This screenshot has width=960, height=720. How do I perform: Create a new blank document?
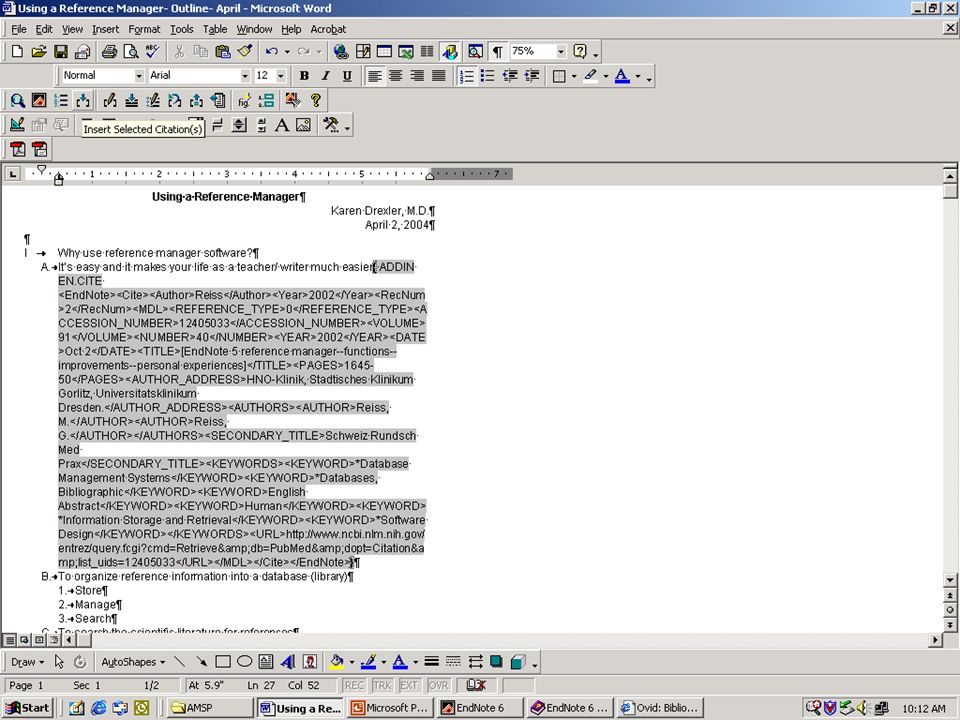[x=17, y=51]
